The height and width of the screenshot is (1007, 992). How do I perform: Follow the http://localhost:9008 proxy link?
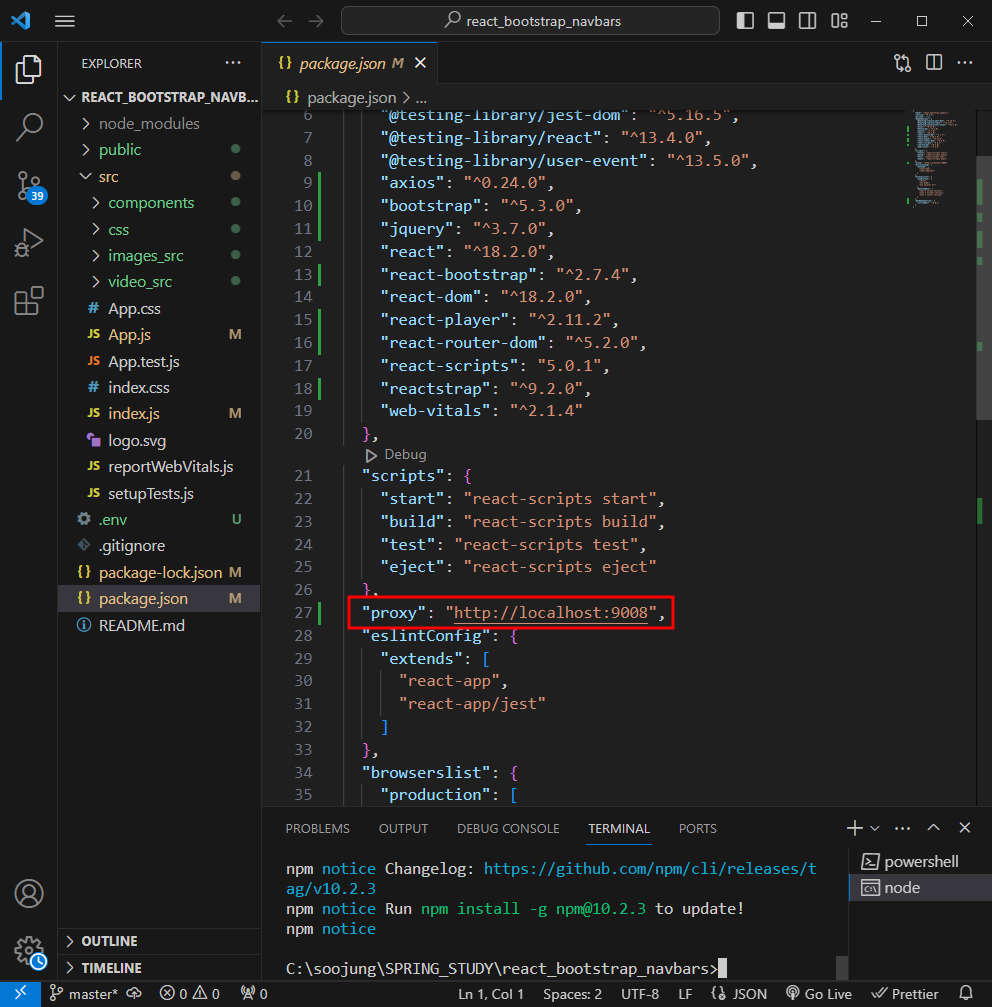pyautogui.click(x=551, y=613)
